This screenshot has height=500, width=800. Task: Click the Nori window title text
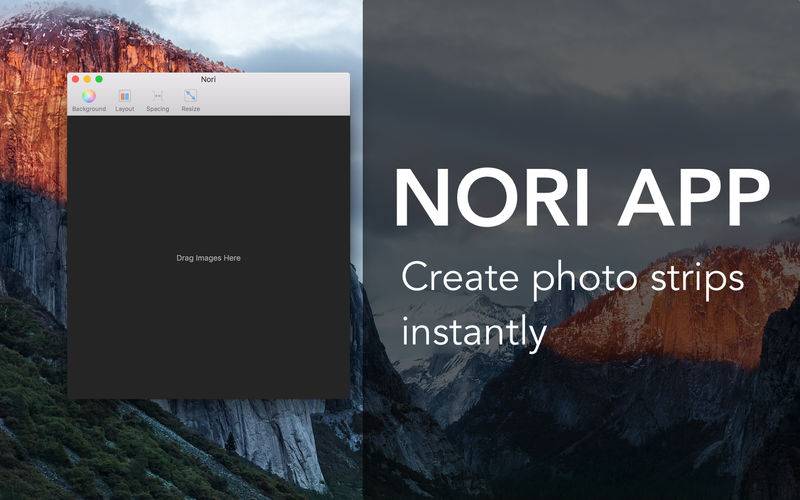pyautogui.click(x=208, y=79)
